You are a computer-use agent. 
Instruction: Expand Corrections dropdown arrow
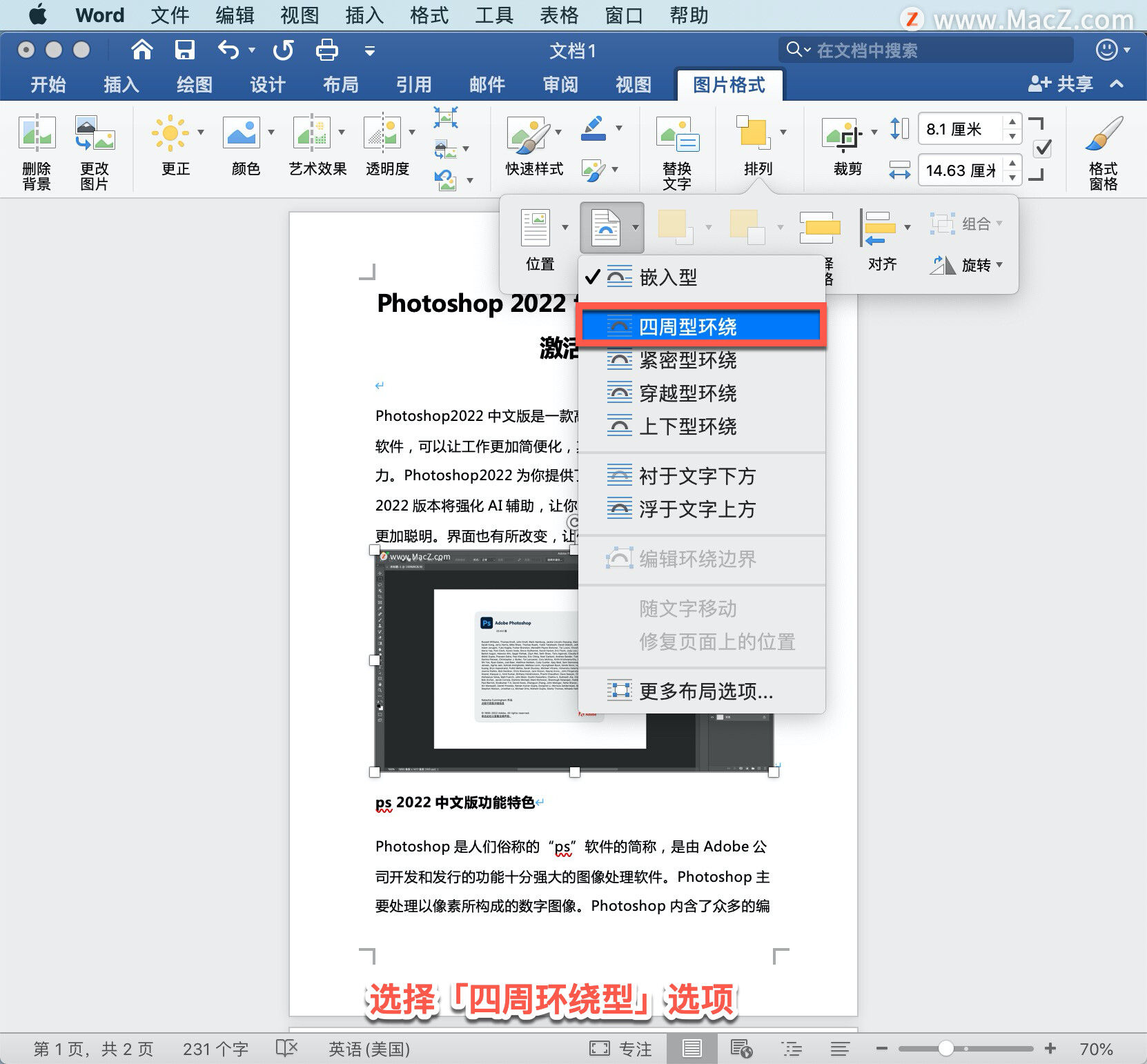[x=201, y=132]
